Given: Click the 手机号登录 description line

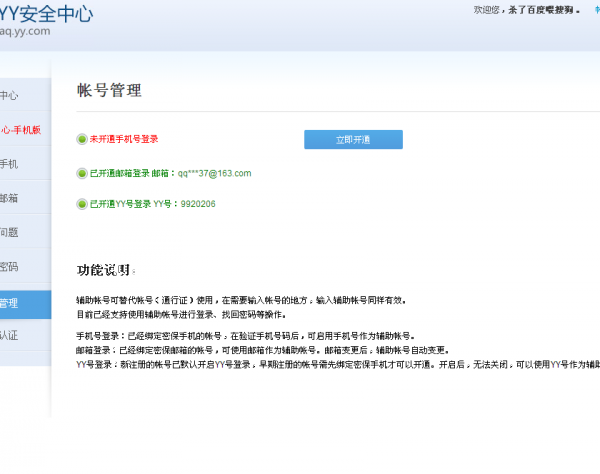Looking at the screenshot, I should (245, 336).
